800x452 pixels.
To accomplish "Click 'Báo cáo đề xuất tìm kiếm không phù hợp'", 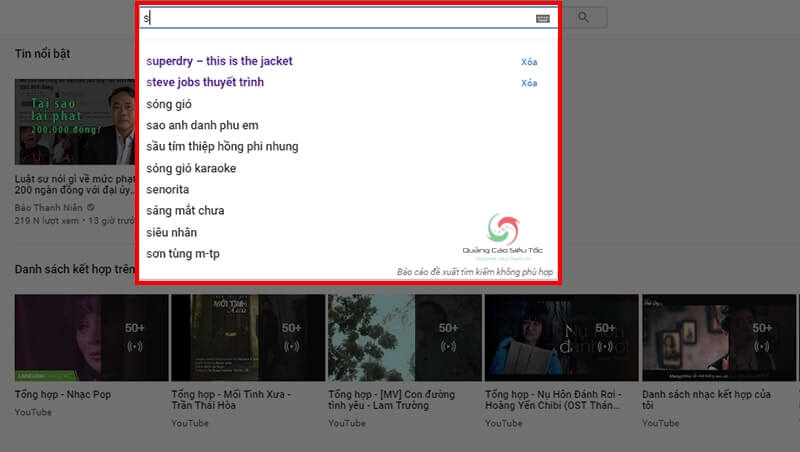I will [x=474, y=272].
